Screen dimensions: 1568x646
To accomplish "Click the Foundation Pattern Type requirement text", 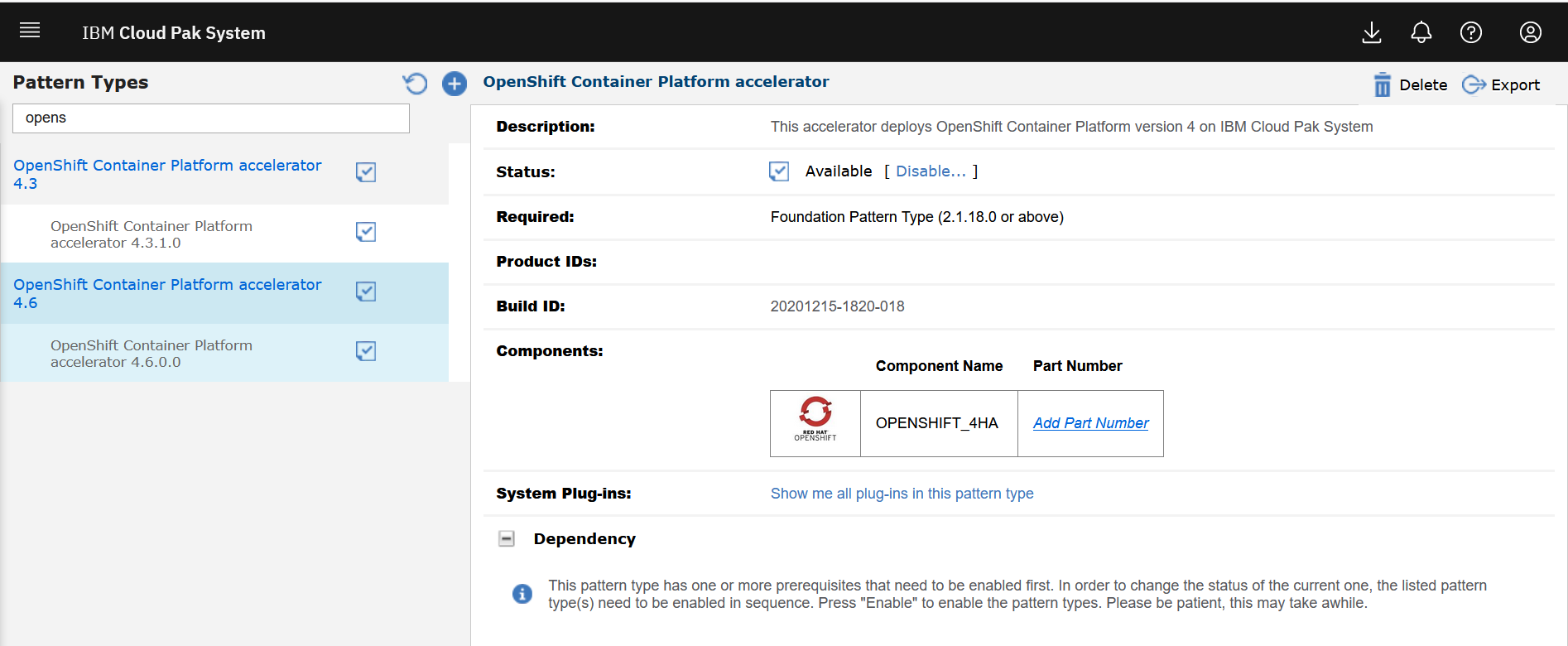I will click(x=916, y=217).
